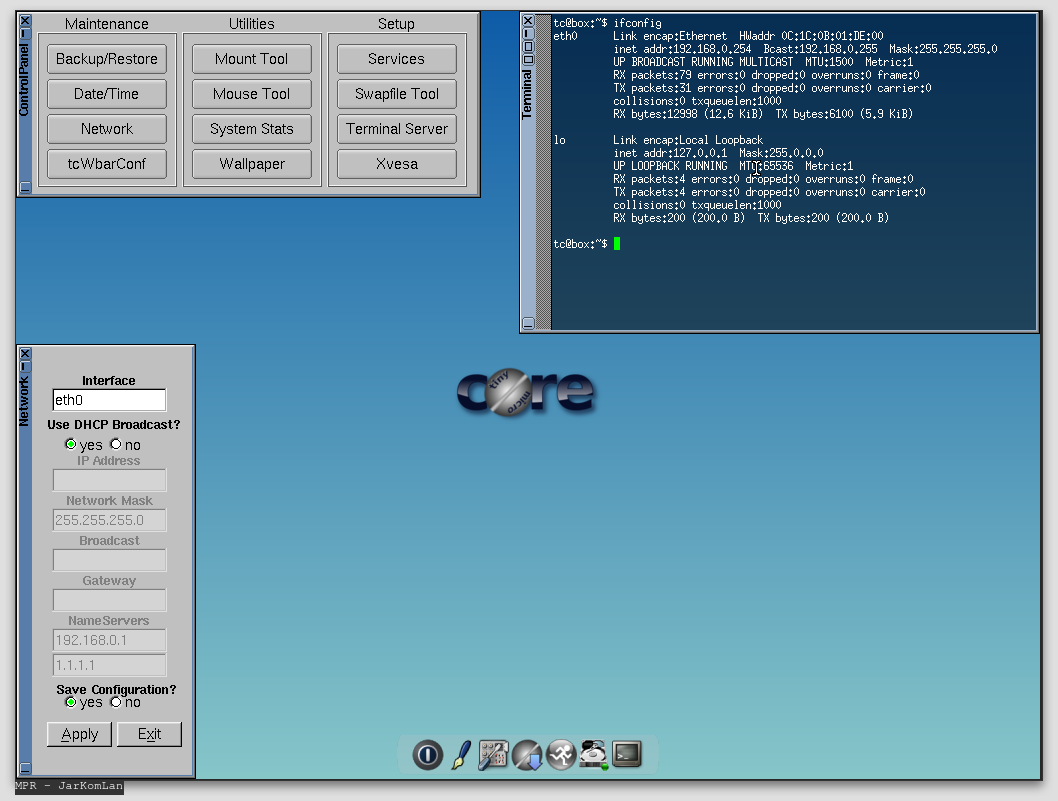Click the Tiny Core logo on the desktop
Image resolution: width=1058 pixels, height=801 pixels.
coord(527,393)
